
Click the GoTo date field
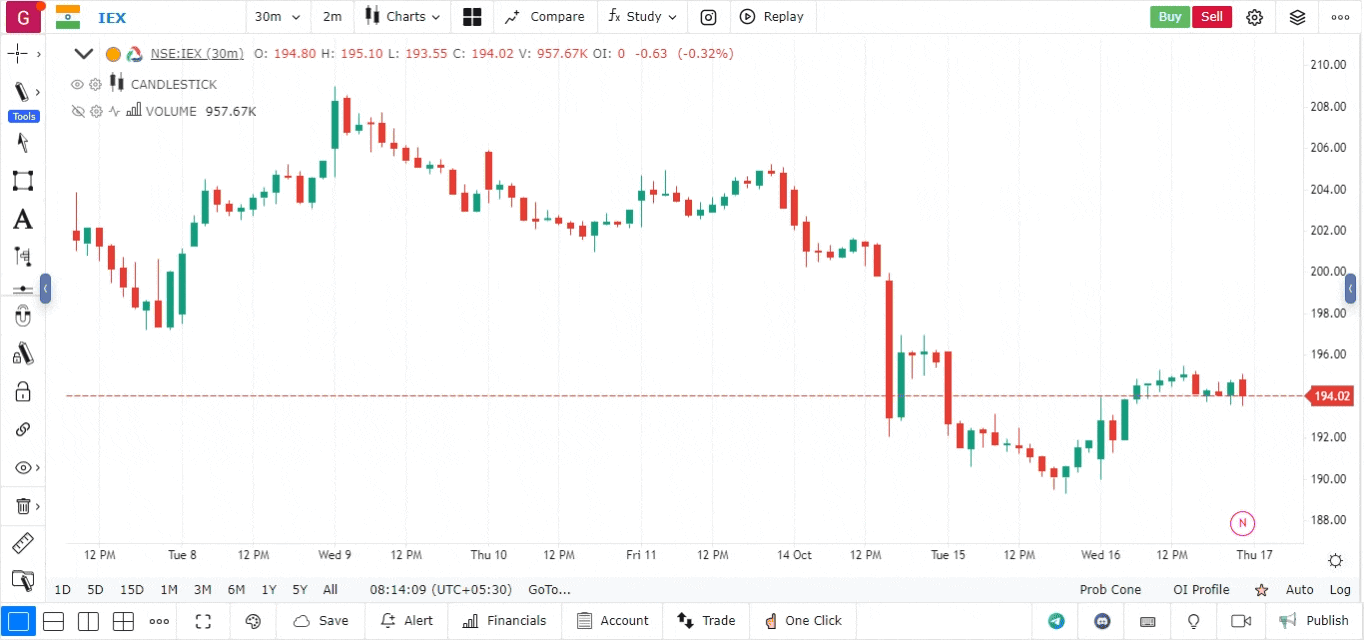549,590
